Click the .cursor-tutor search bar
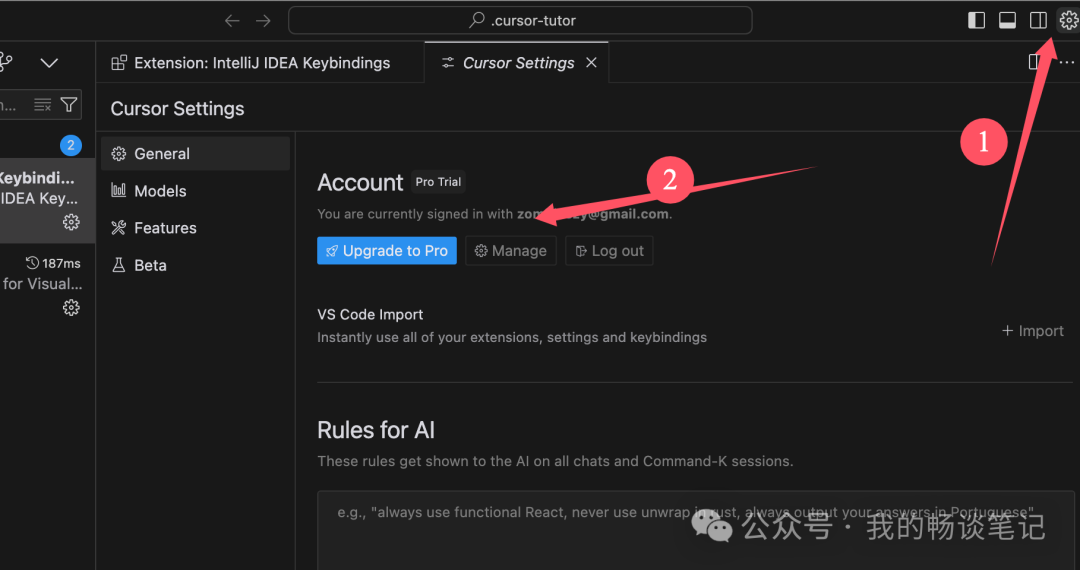Screen dimensions: 1080x570 (520, 20)
